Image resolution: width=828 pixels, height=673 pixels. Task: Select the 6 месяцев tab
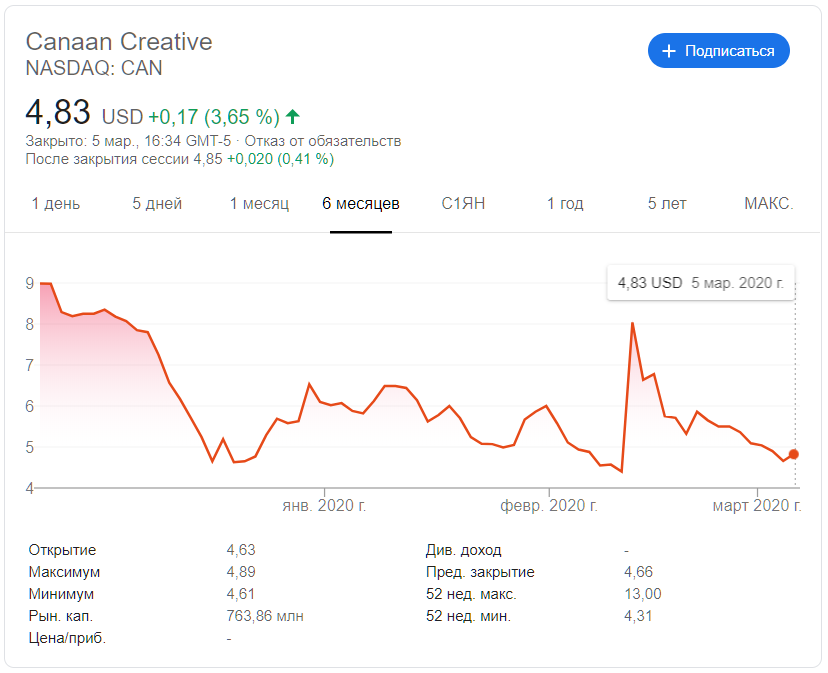(361, 203)
